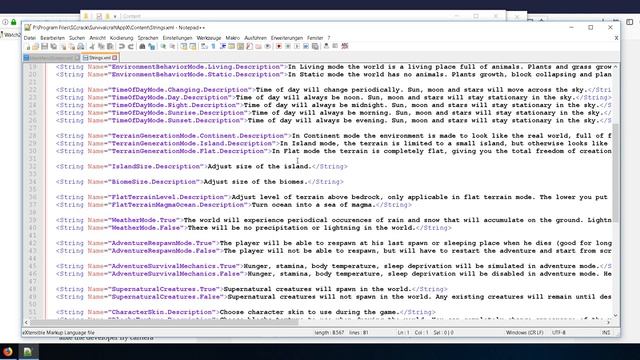Image resolution: width=640 pixels, height=360 pixels.
Task: Open the Werkzeuge menu
Action: (209, 38)
